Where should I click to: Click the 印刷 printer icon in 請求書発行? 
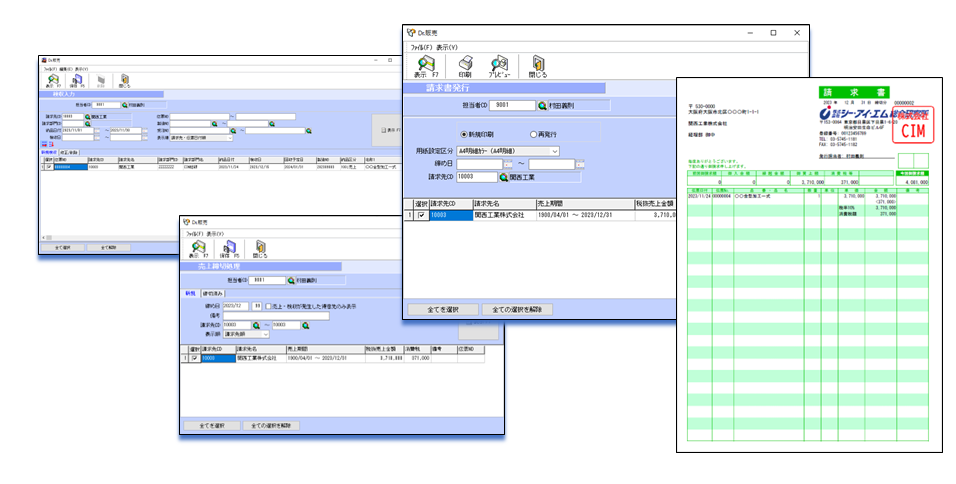(x=465, y=66)
